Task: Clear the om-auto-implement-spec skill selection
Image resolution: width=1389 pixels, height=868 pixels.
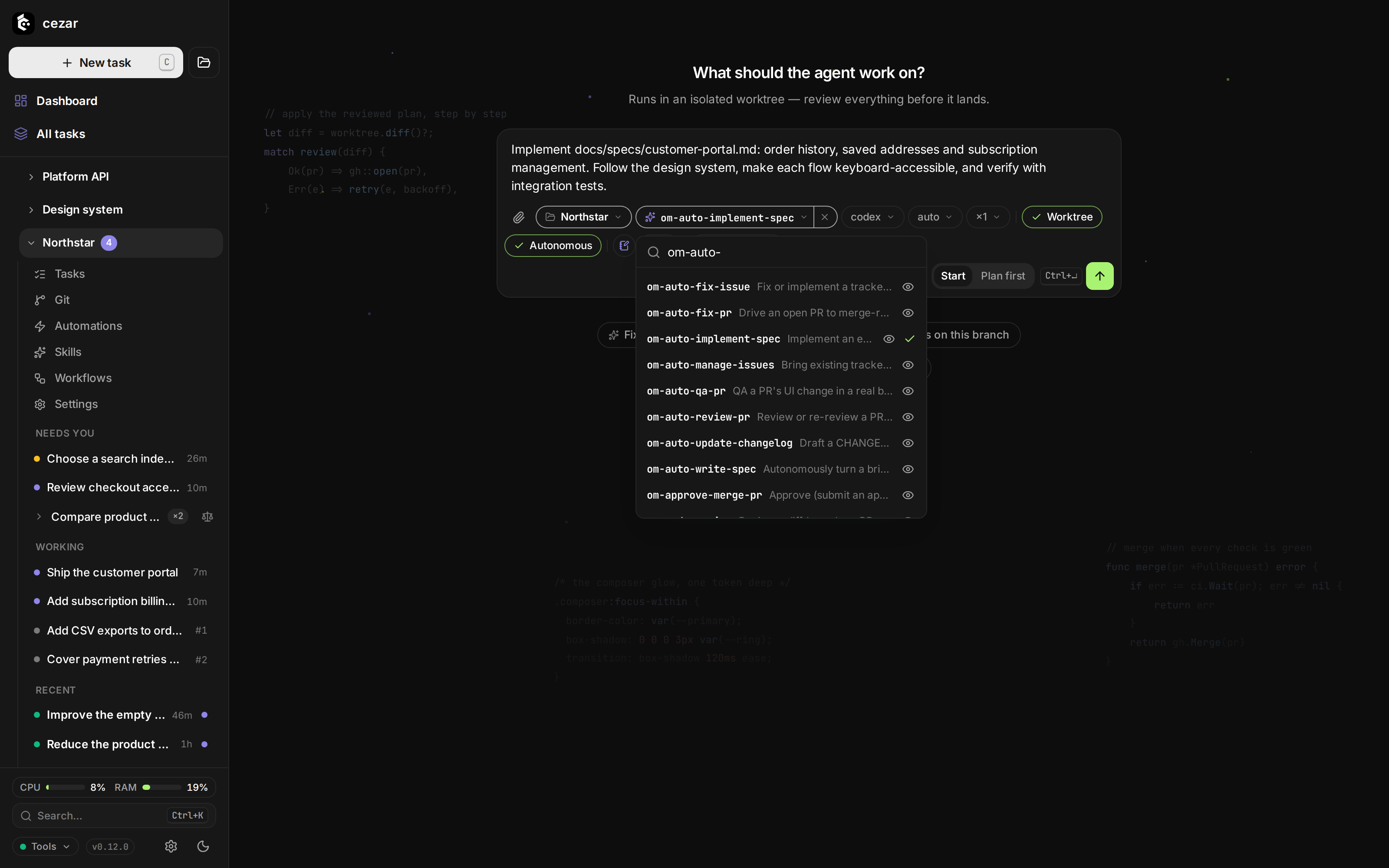Action: (825, 217)
